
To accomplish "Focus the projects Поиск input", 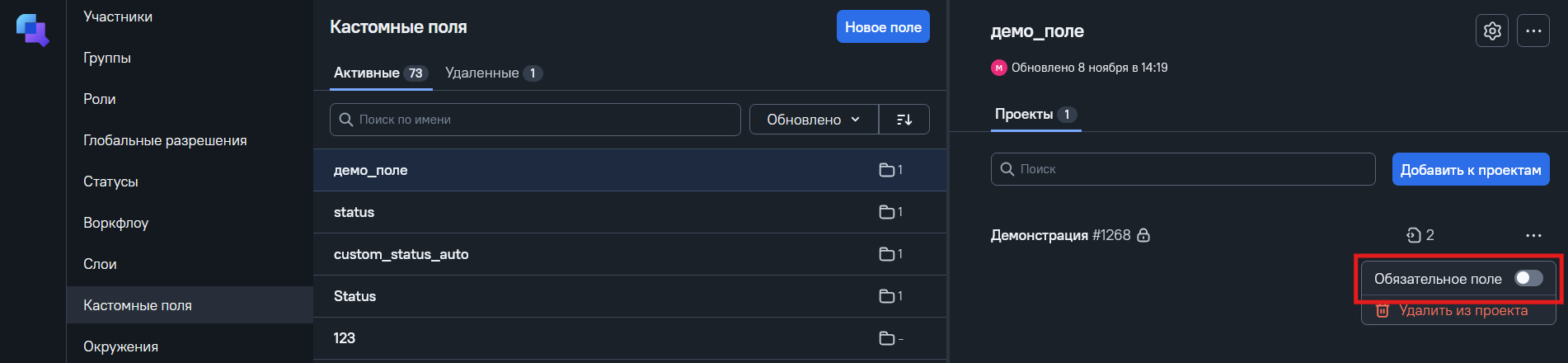I will click(1183, 169).
